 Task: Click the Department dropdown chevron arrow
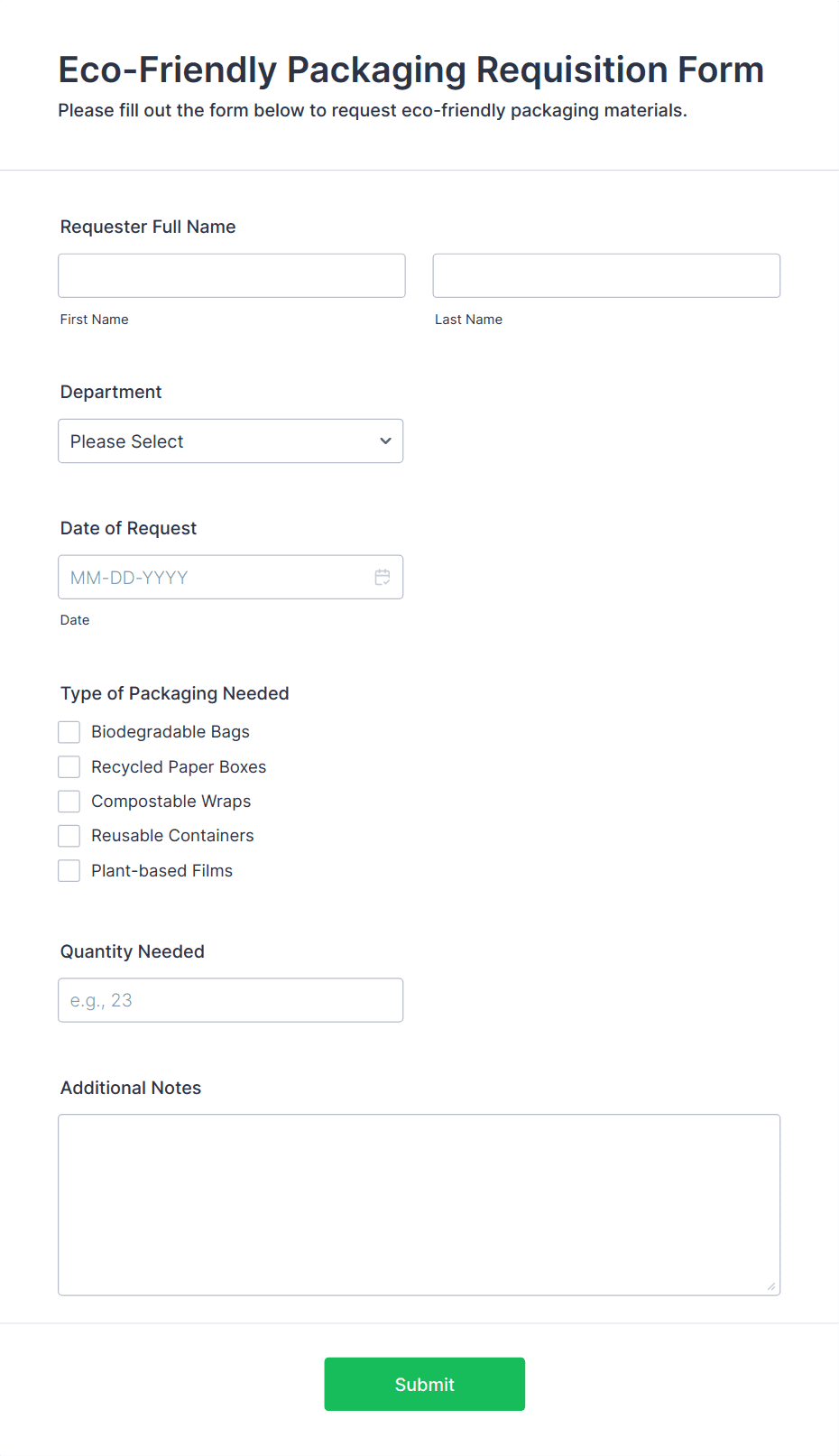click(385, 441)
